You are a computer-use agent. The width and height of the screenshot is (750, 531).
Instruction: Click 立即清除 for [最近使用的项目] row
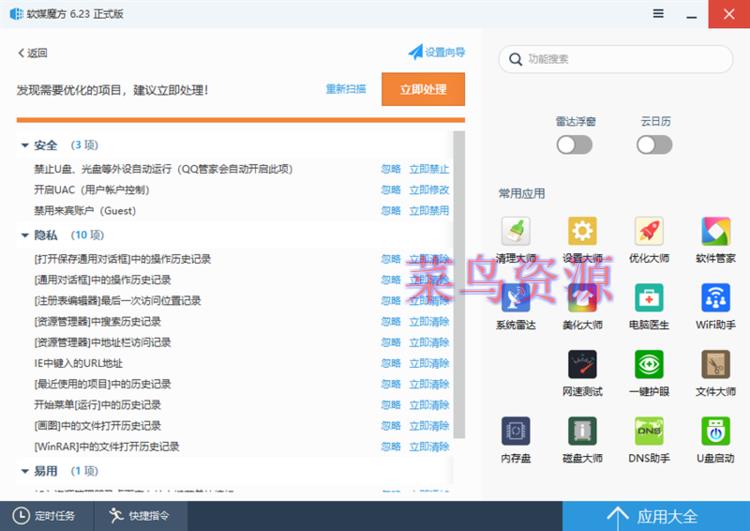[429, 384]
